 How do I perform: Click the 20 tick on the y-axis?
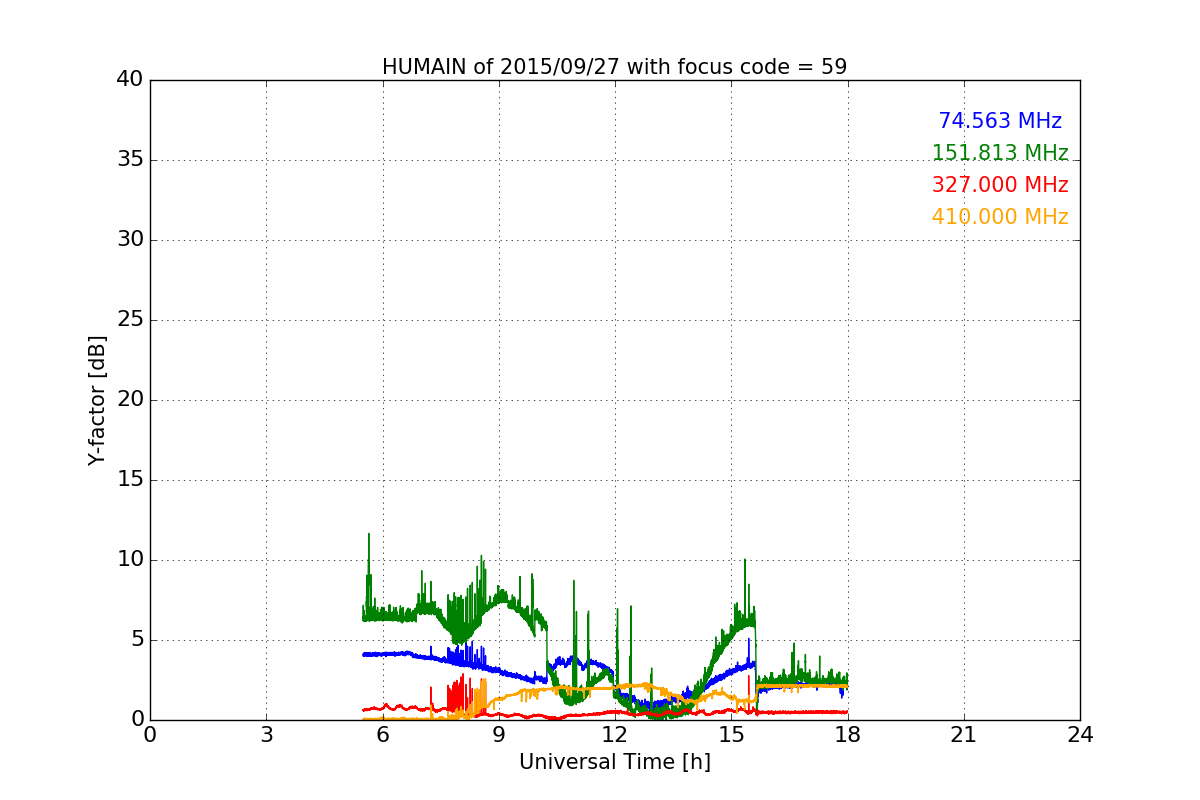click(130, 400)
